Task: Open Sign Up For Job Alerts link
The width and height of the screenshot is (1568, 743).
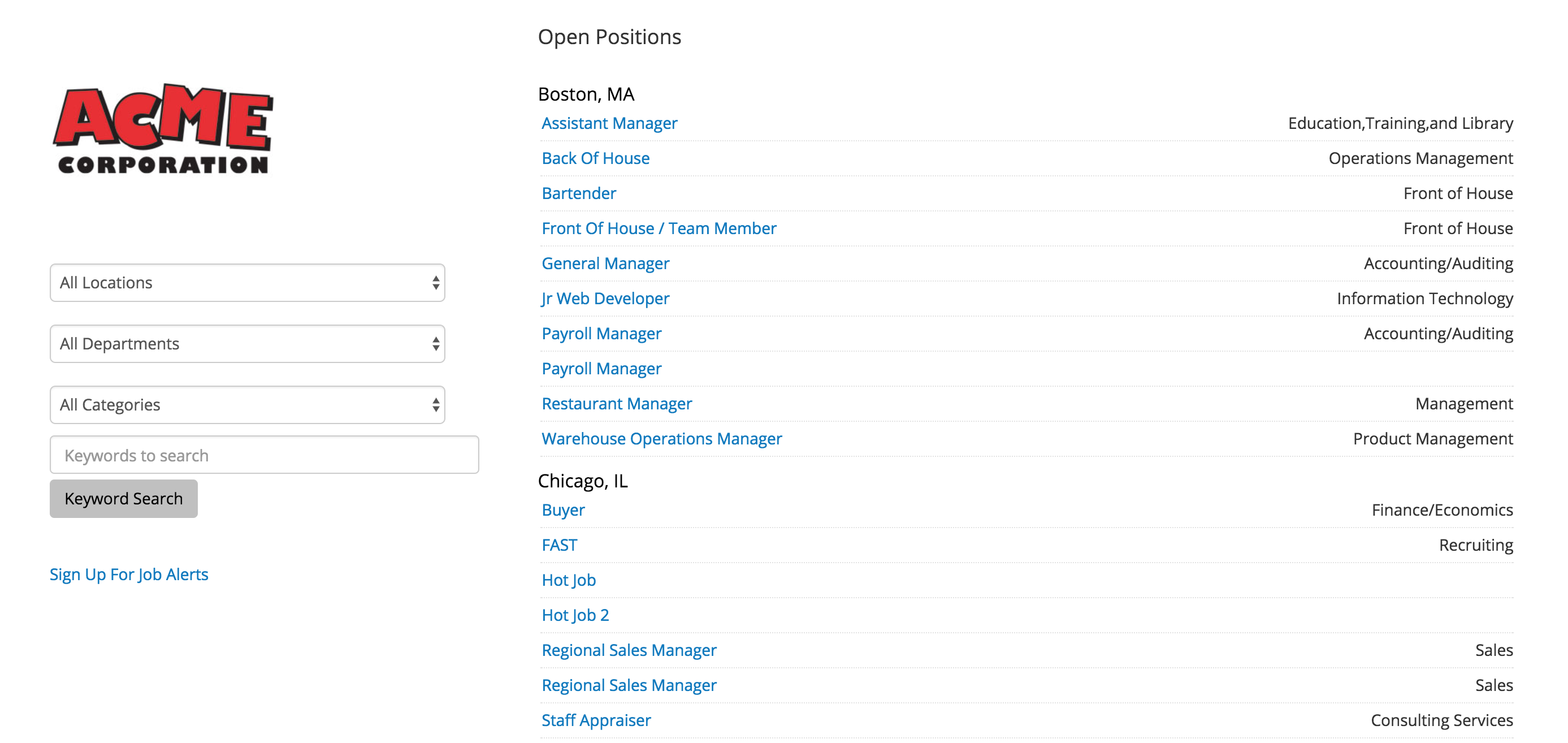Action: pyautogui.click(x=128, y=574)
